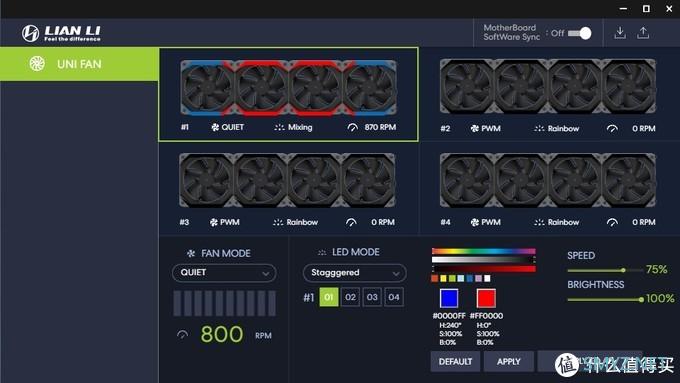Click the Lian Li logo

(61, 33)
